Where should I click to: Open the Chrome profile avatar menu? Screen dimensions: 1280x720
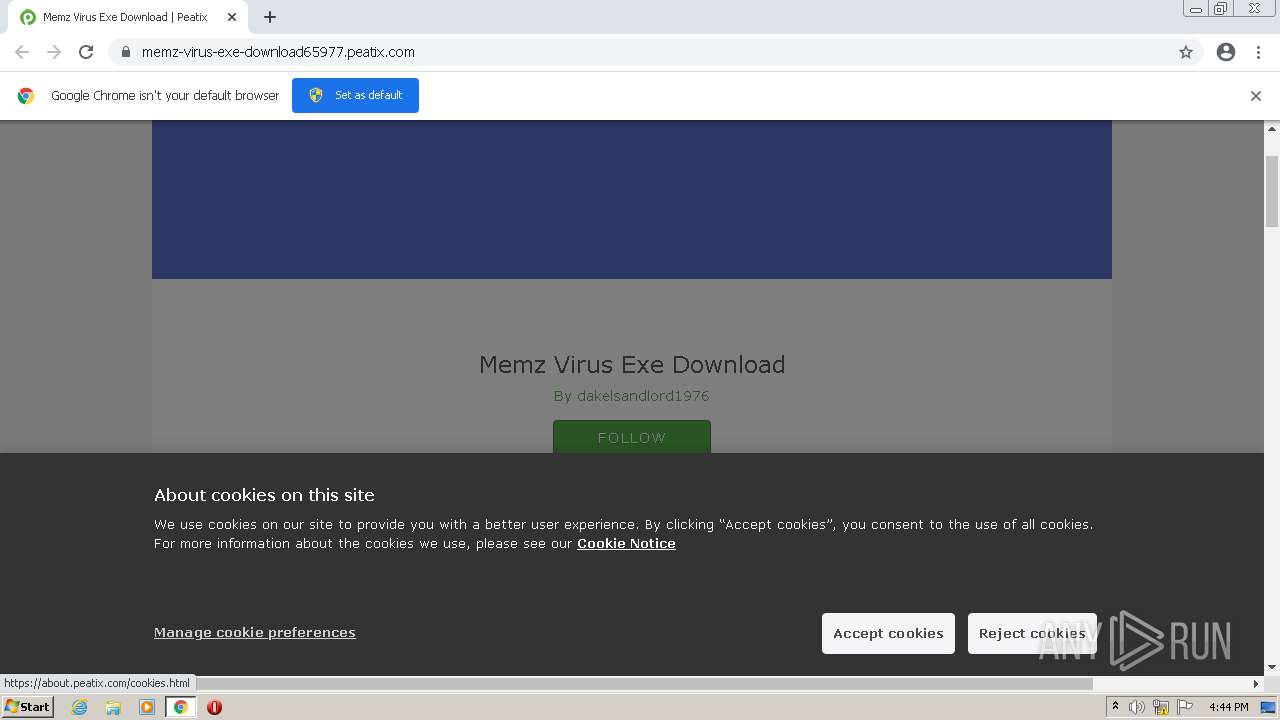click(1226, 52)
